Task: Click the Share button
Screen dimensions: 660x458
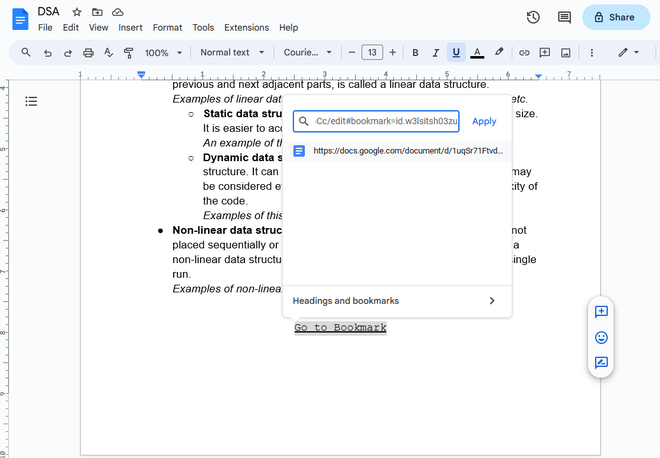Action: 616,17
